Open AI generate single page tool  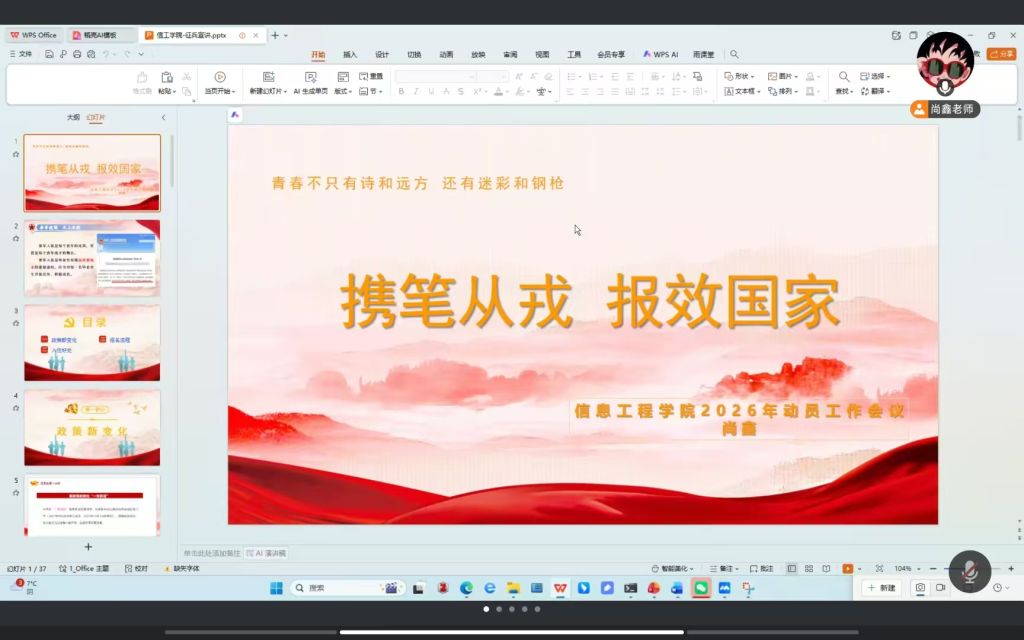click(310, 78)
